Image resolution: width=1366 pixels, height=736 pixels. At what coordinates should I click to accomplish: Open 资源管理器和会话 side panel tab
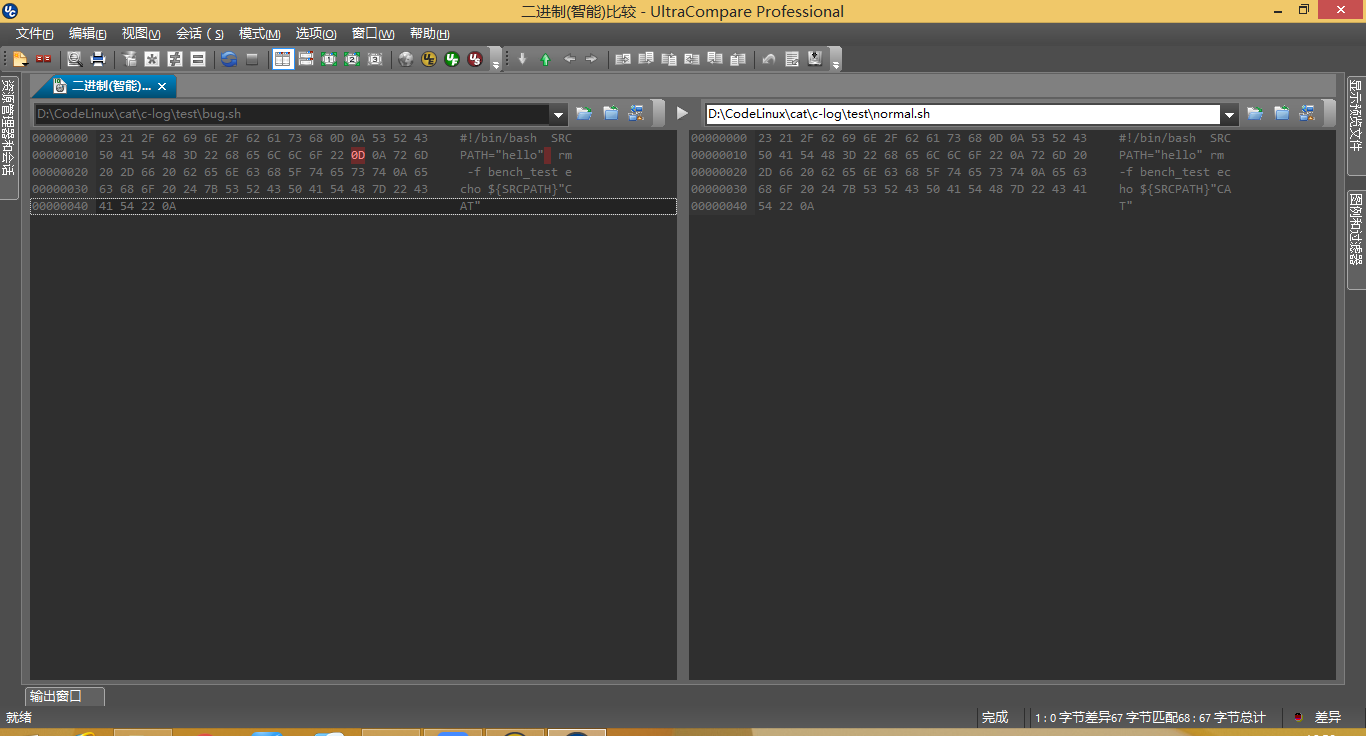8,138
